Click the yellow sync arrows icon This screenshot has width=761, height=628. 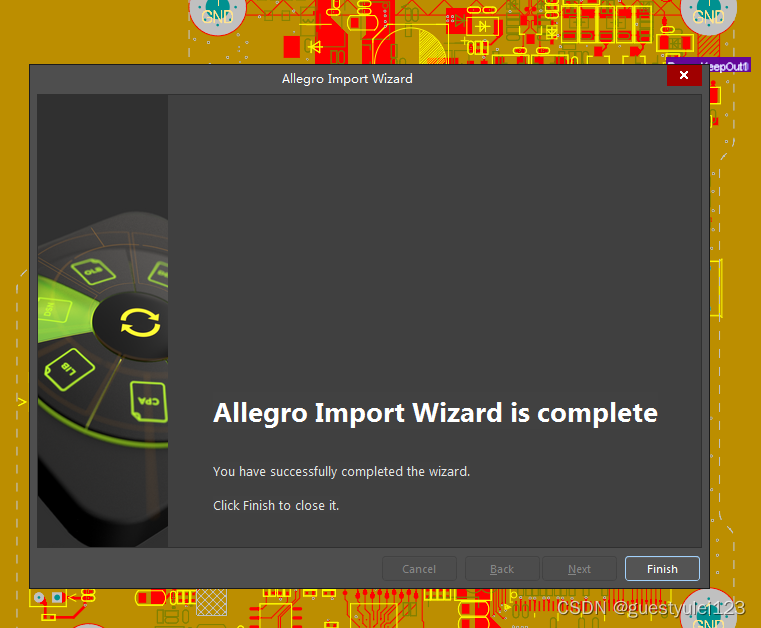(x=140, y=322)
